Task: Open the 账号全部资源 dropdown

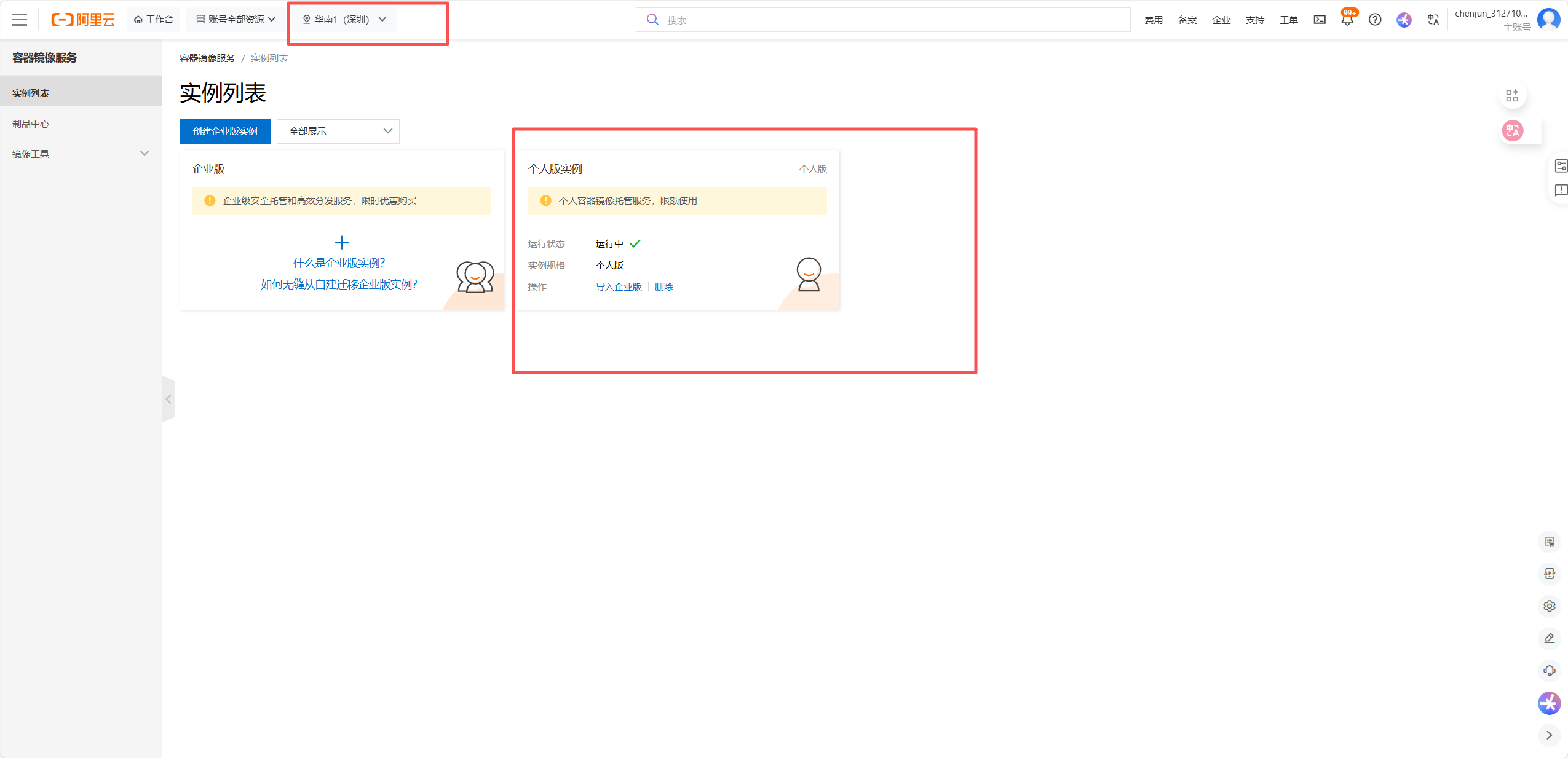Action: click(236, 20)
